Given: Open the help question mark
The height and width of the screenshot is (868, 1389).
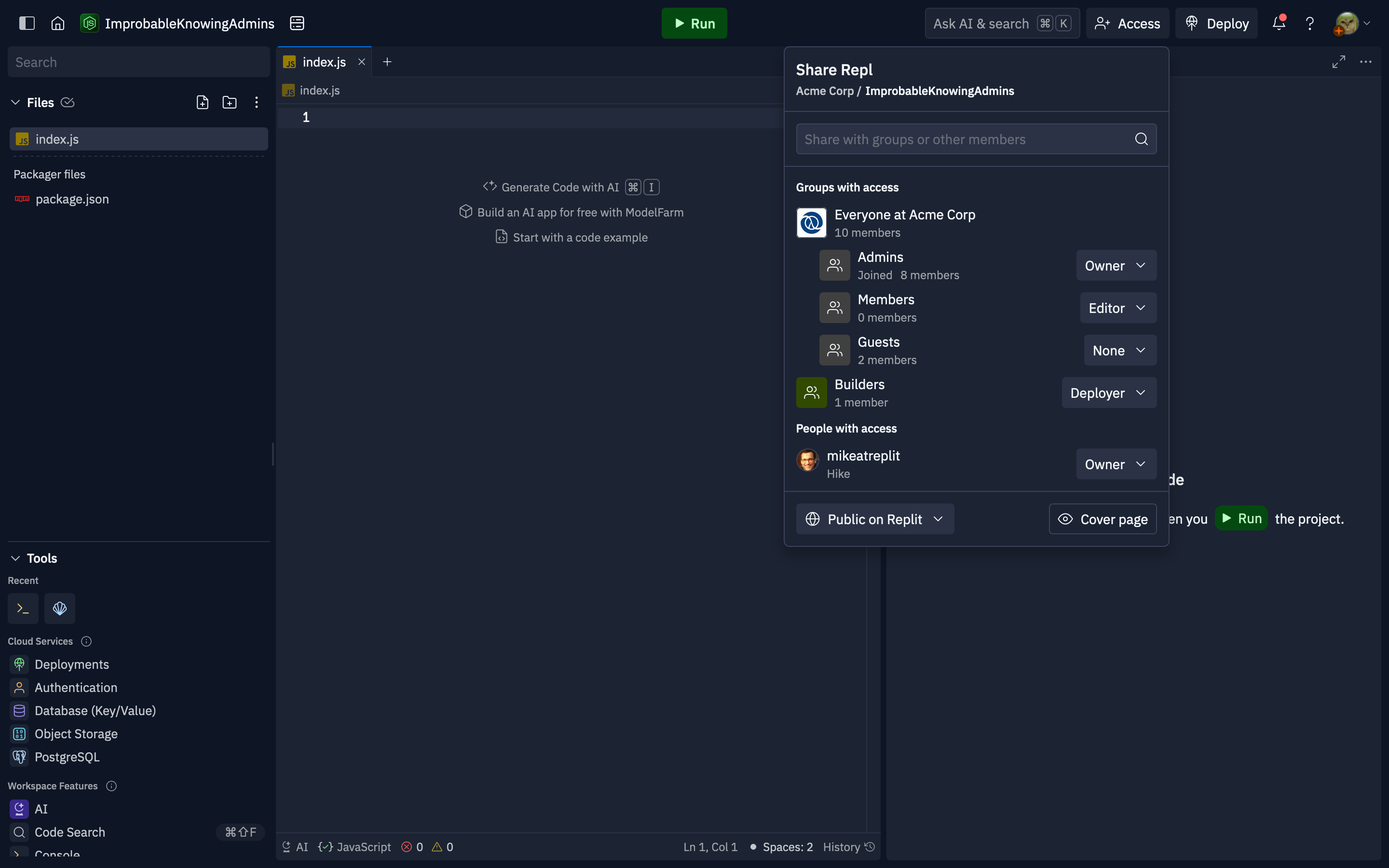Looking at the screenshot, I should [x=1310, y=23].
